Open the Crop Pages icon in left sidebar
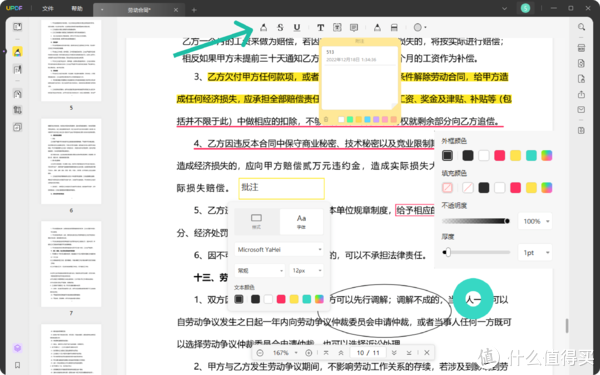Viewport: 600px width, 375px height. click(x=17, y=110)
